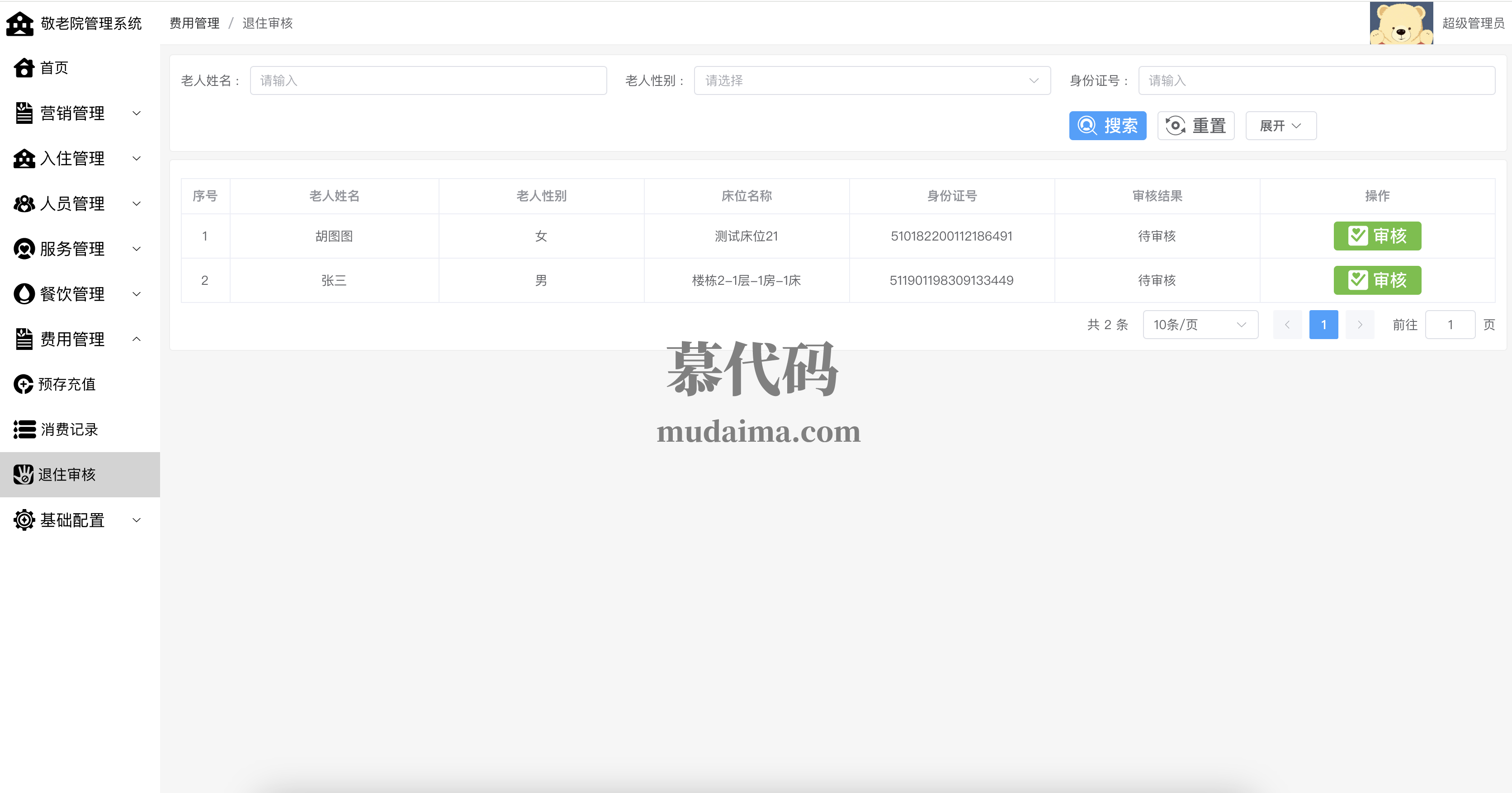Screen dimensions: 1512x793
Task: Click the 敬老院管理系统 logo icon
Action: click(x=20, y=24)
